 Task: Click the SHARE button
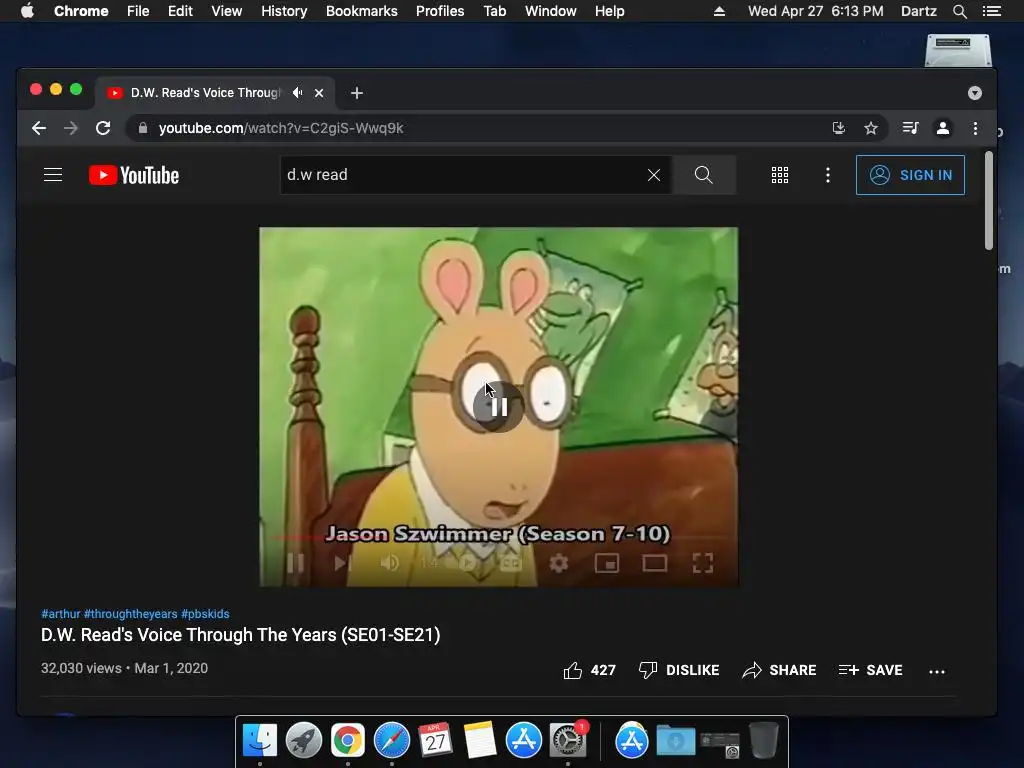(779, 670)
